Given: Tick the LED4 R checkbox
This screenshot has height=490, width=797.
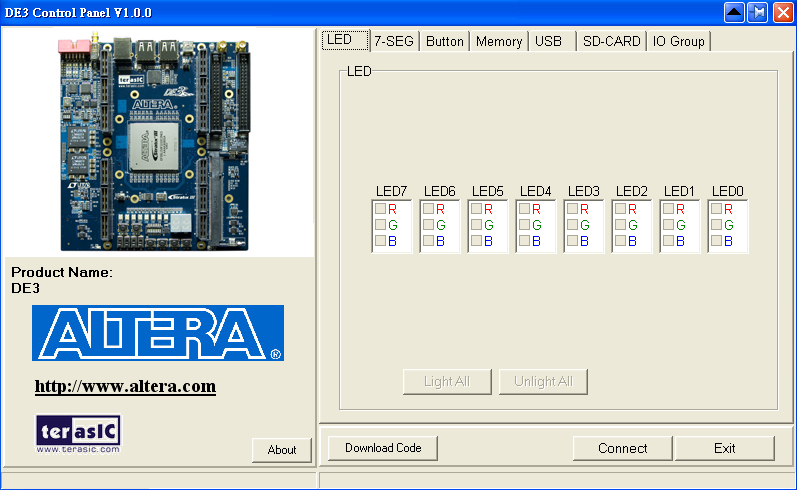Looking at the screenshot, I should tap(524, 208).
